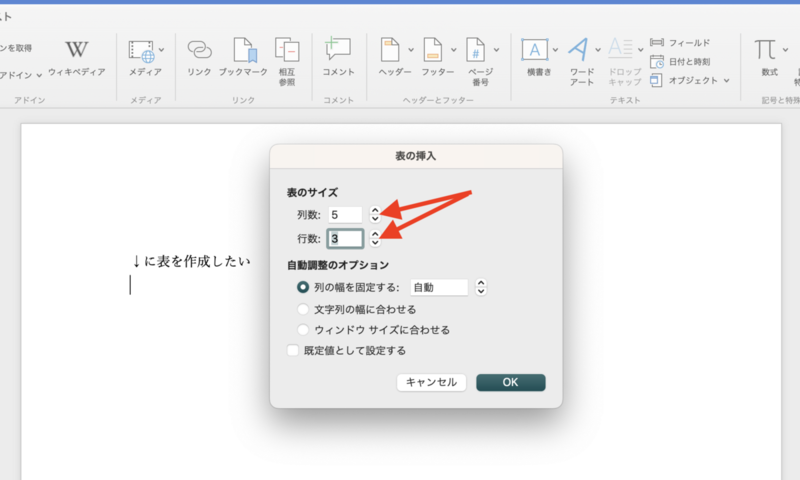This screenshot has width=800, height=480.
Task: Open the Wikipedia add-in
Action: (x=77, y=58)
